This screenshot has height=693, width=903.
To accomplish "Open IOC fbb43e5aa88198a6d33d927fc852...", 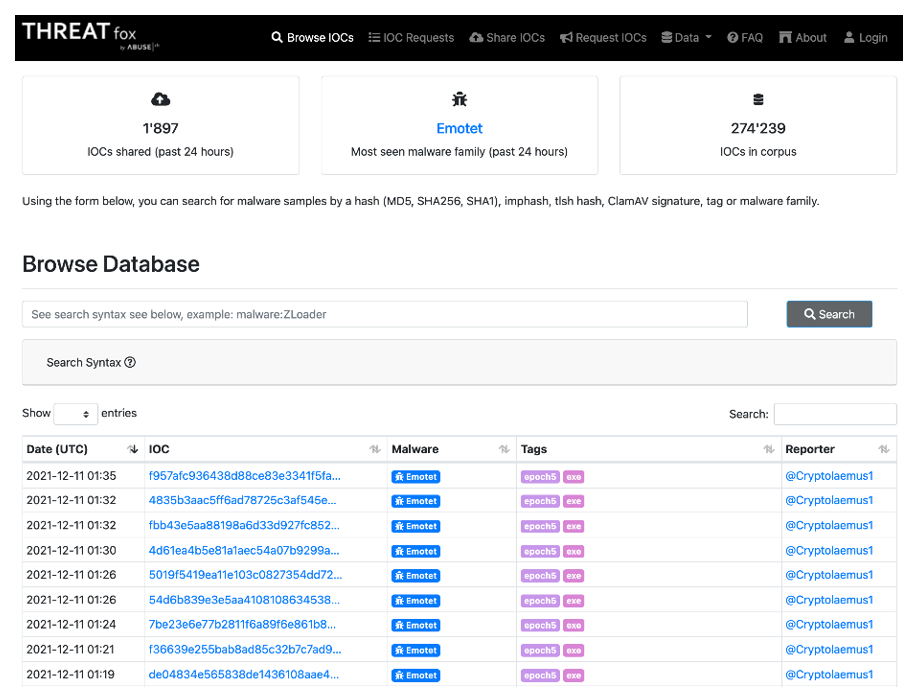I will 244,525.
